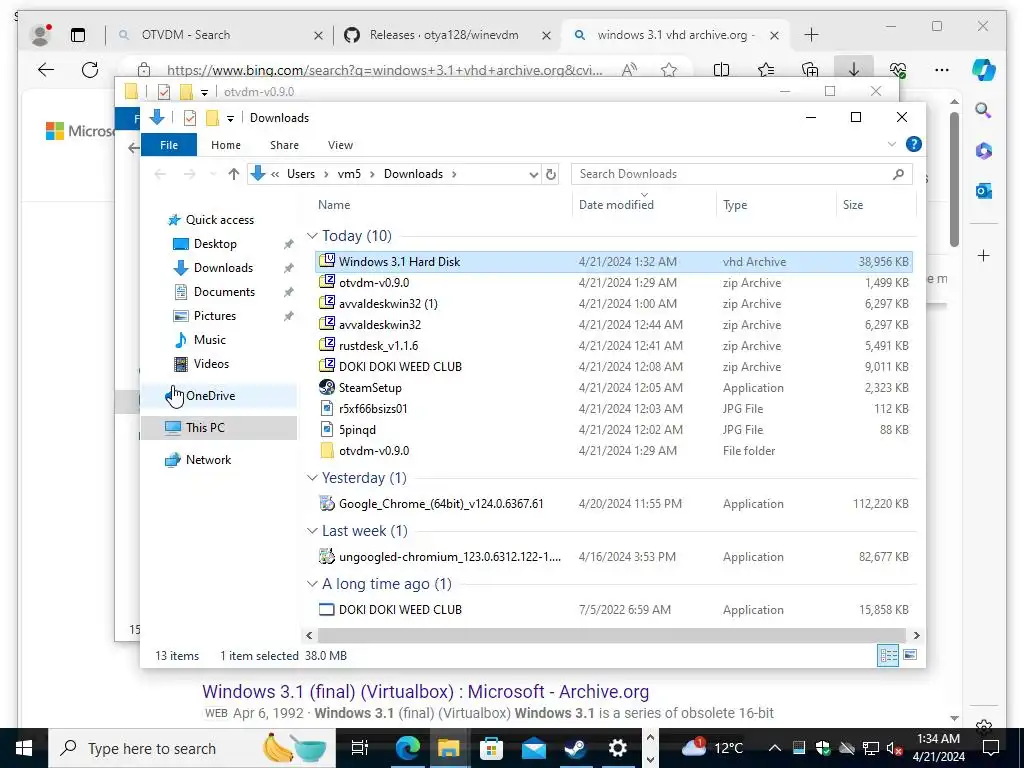Viewport: 1024px width, 768px height.
Task: Select rustdesk_v1.1.6 zip archive
Action: [378, 345]
